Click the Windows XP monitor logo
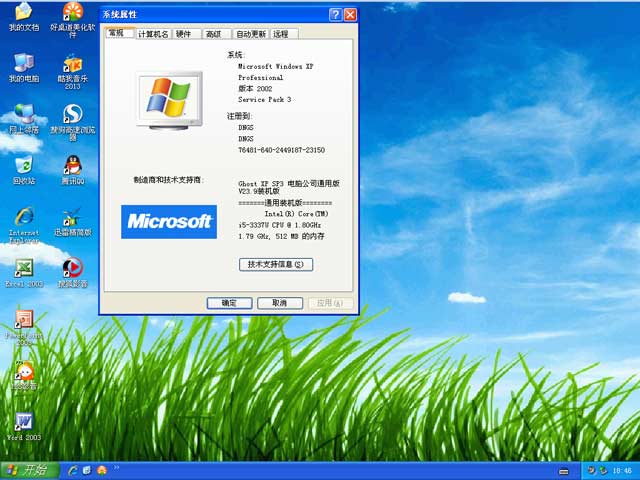Viewport: 640px width, 480px height. [x=169, y=100]
